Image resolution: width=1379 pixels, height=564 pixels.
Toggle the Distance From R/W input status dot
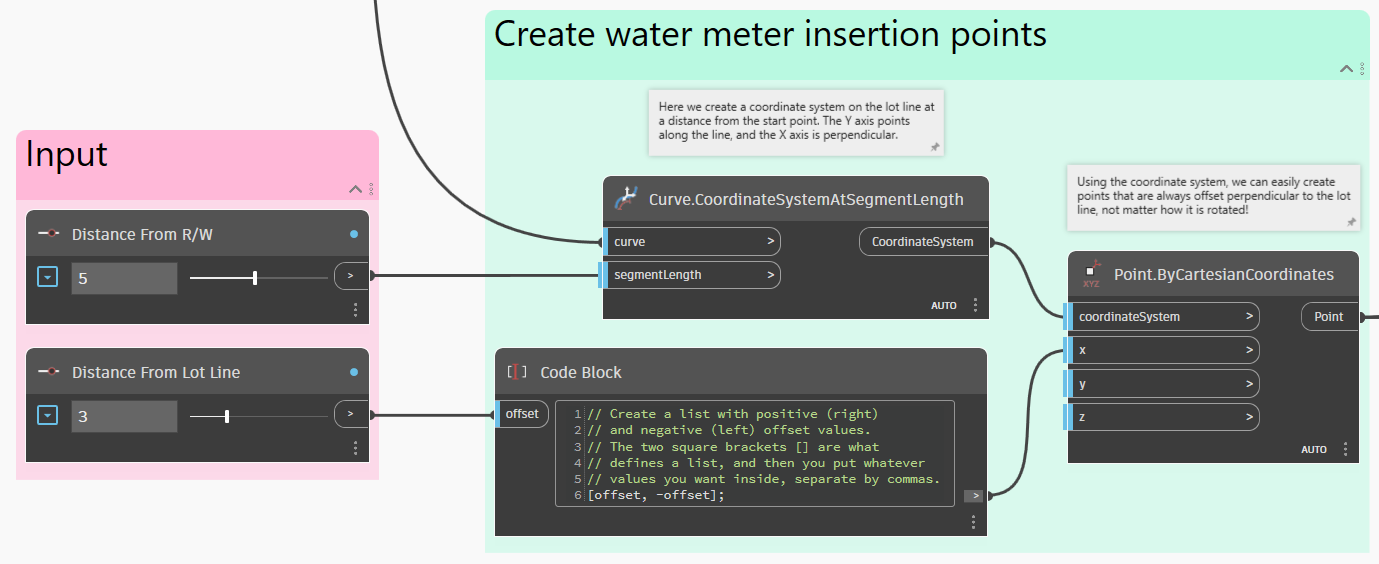(x=353, y=234)
